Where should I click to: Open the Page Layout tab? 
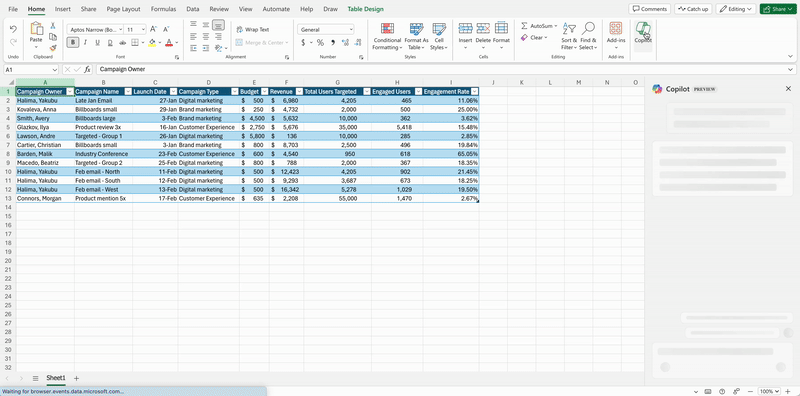(123, 9)
